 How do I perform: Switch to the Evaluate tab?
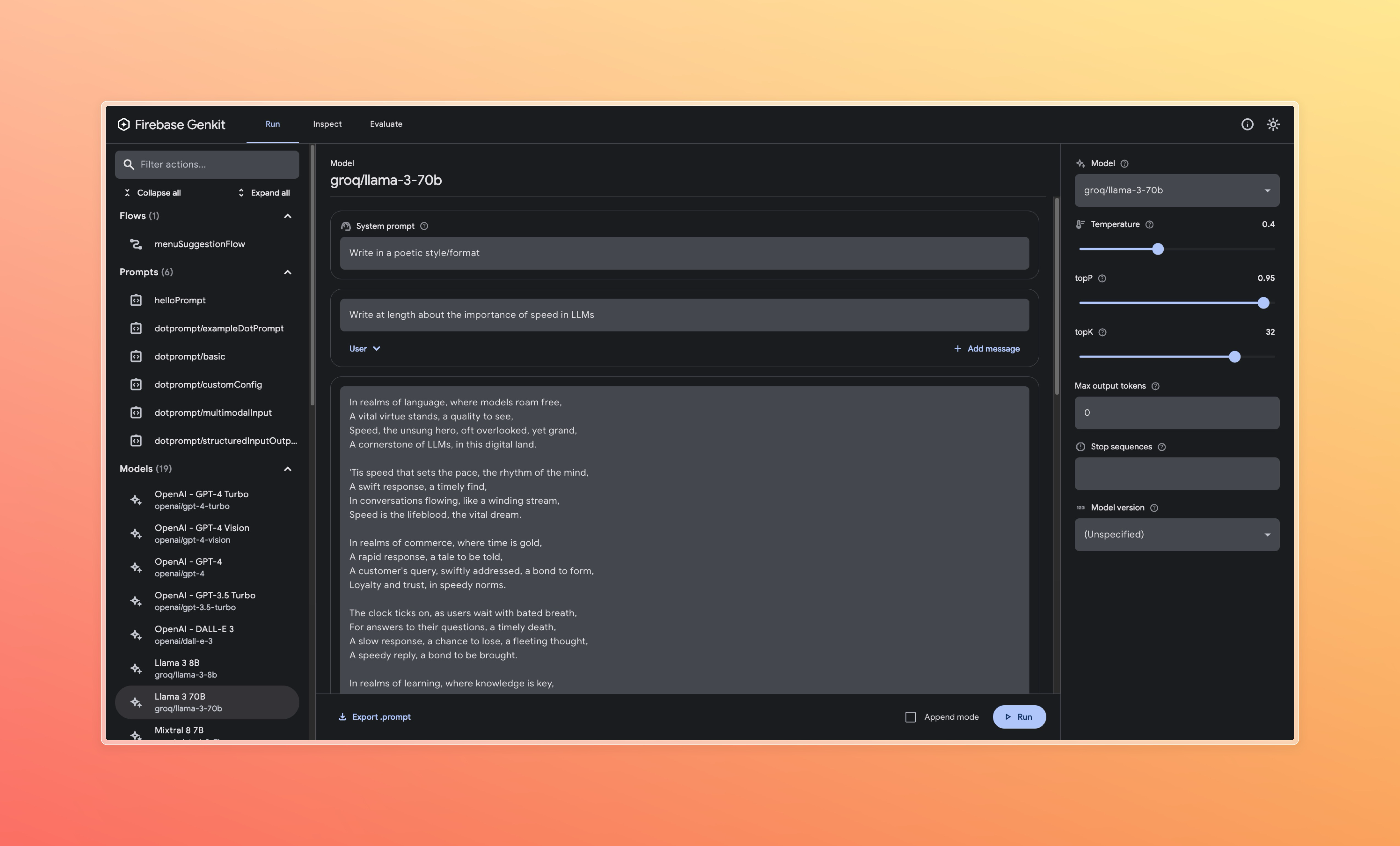pos(386,124)
